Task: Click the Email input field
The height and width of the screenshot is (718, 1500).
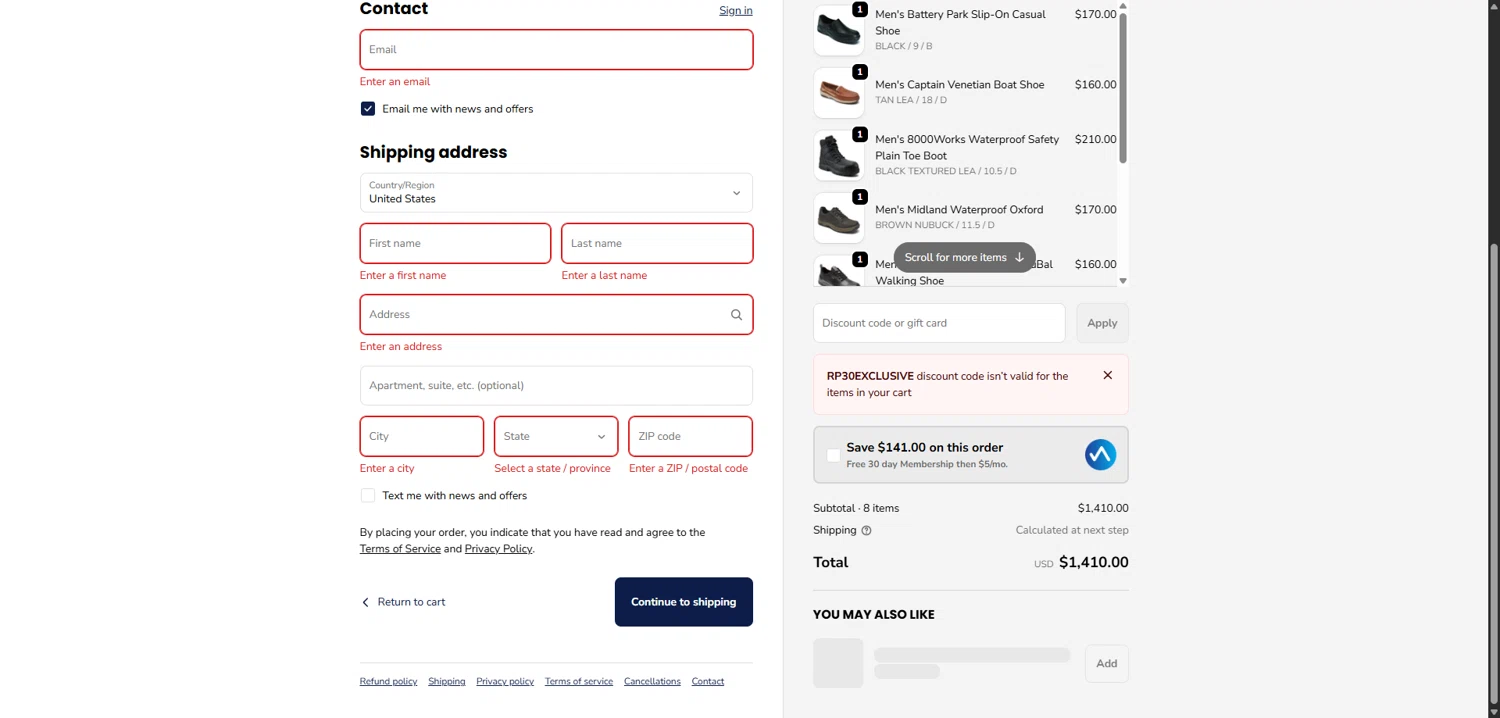Action: tap(556, 49)
